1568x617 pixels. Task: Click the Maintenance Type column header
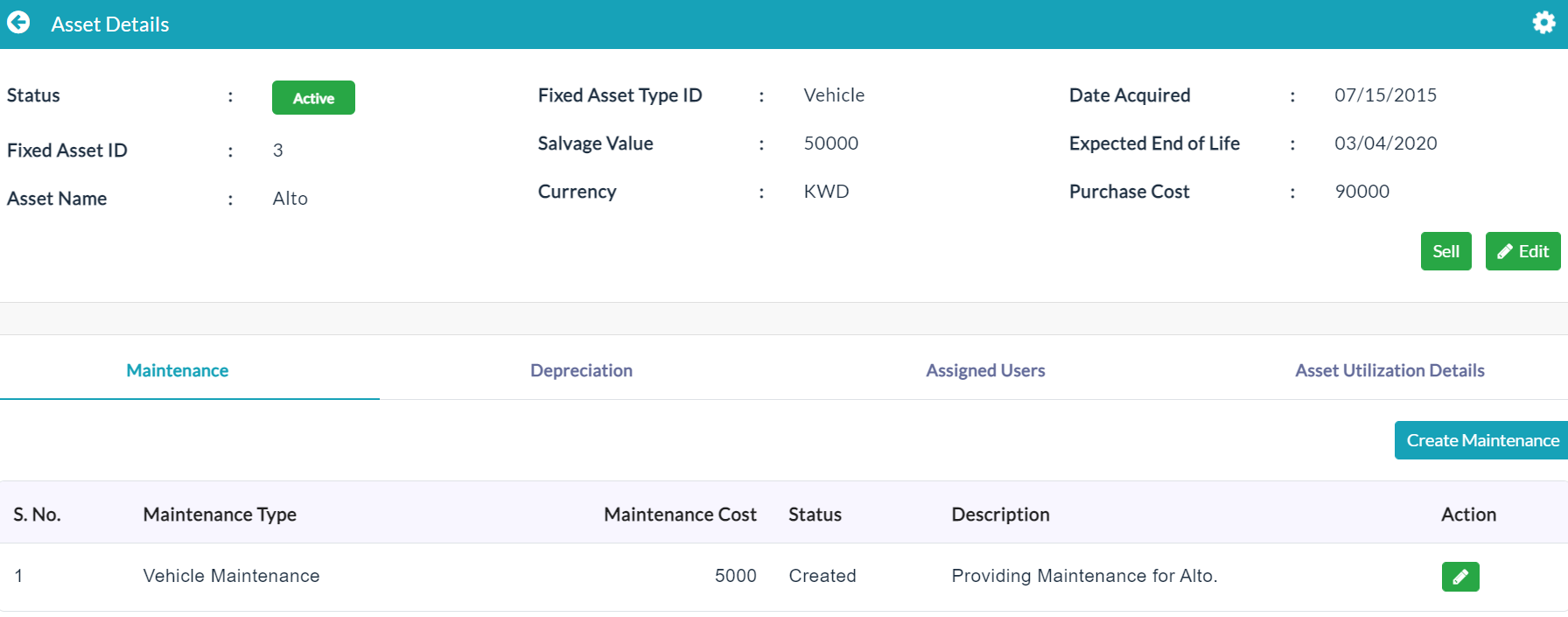pyautogui.click(x=220, y=515)
